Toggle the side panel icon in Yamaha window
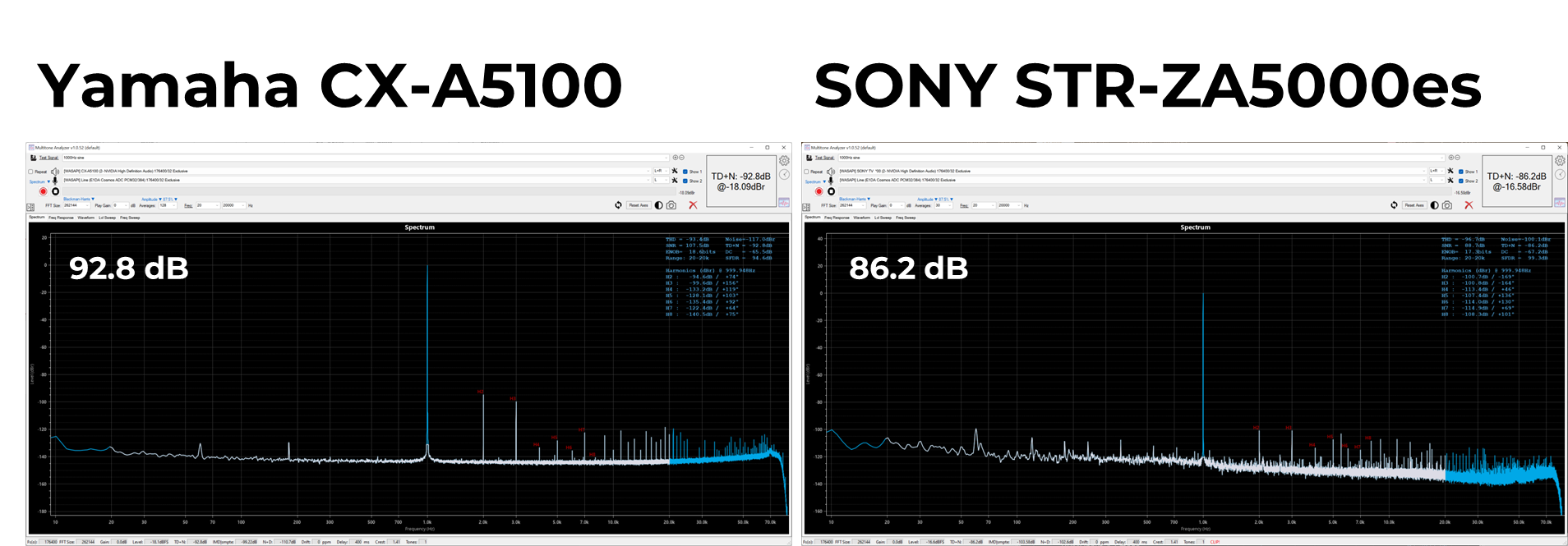This screenshot has width=1568, height=546. [x=30, y=207]
